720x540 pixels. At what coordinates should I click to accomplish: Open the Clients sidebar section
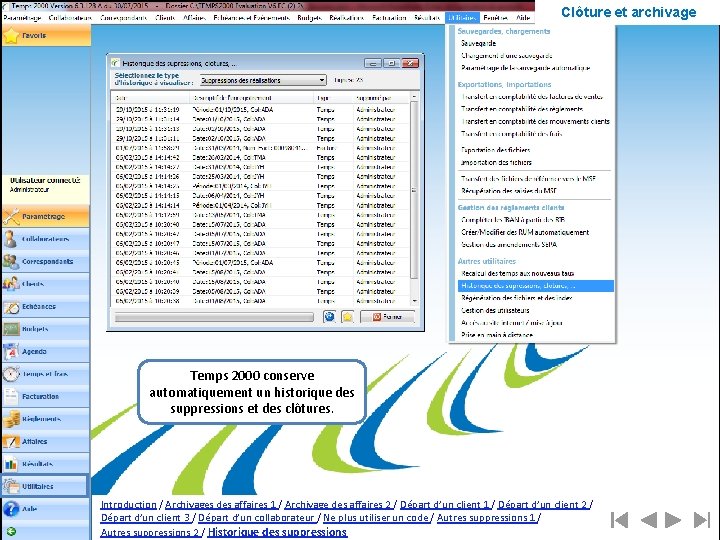tap(45, 284)
